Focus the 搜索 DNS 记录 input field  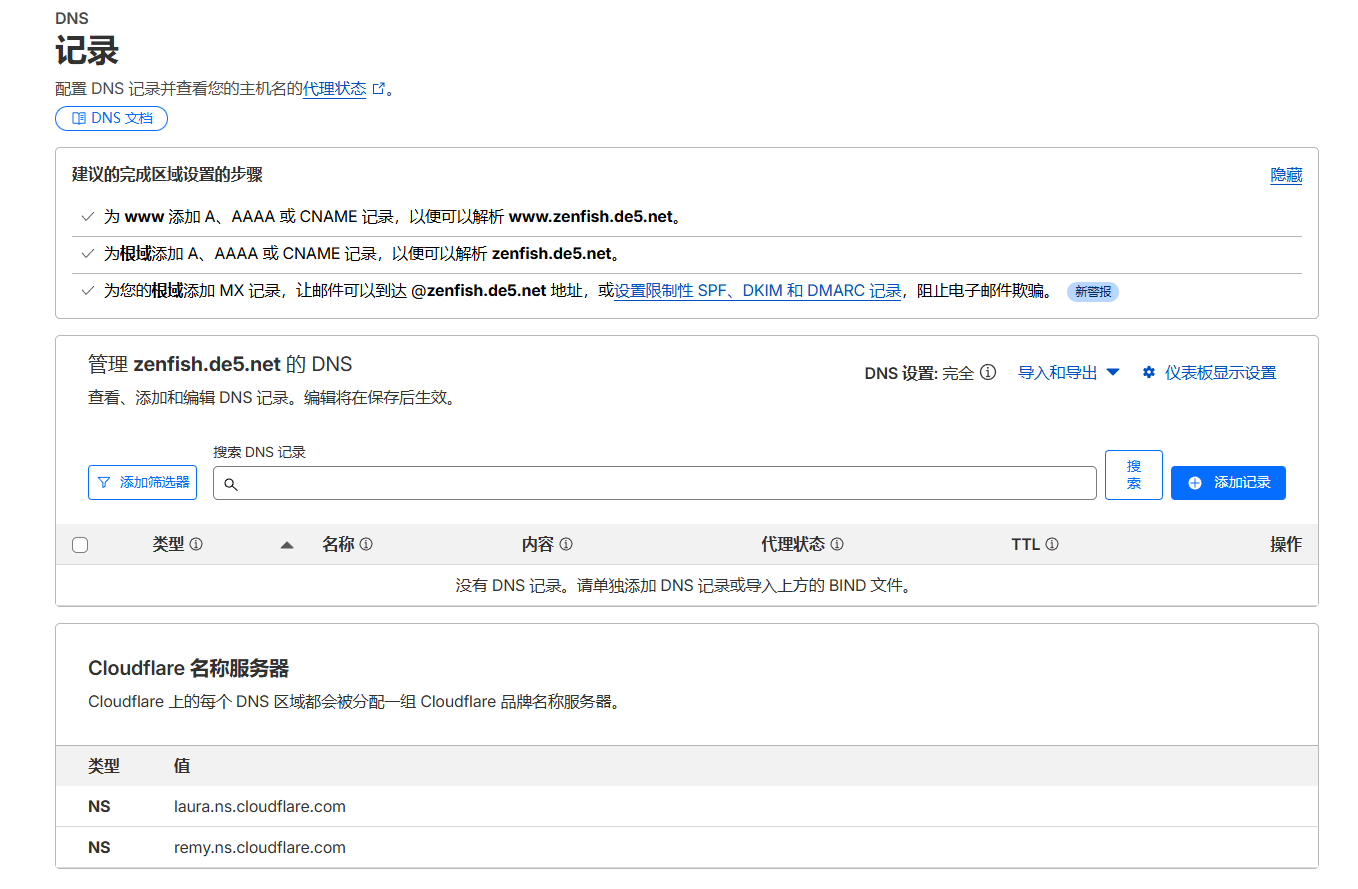click(655, 483)
